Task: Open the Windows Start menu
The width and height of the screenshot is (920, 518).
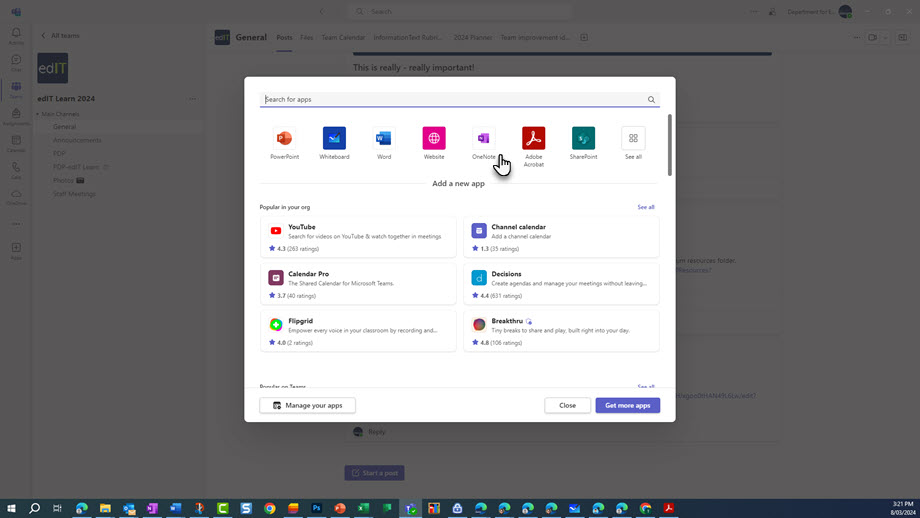Action: tap(11, 508)
